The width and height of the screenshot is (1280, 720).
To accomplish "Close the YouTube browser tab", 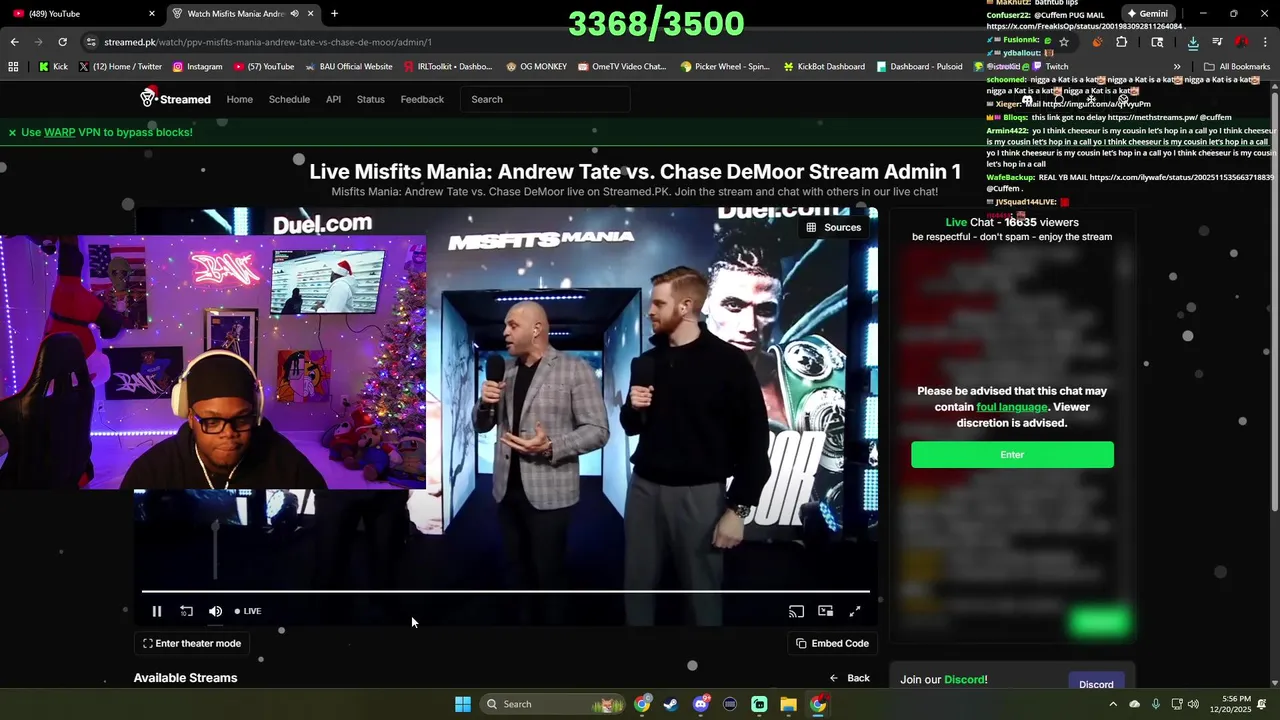I will tap(152, 14).
